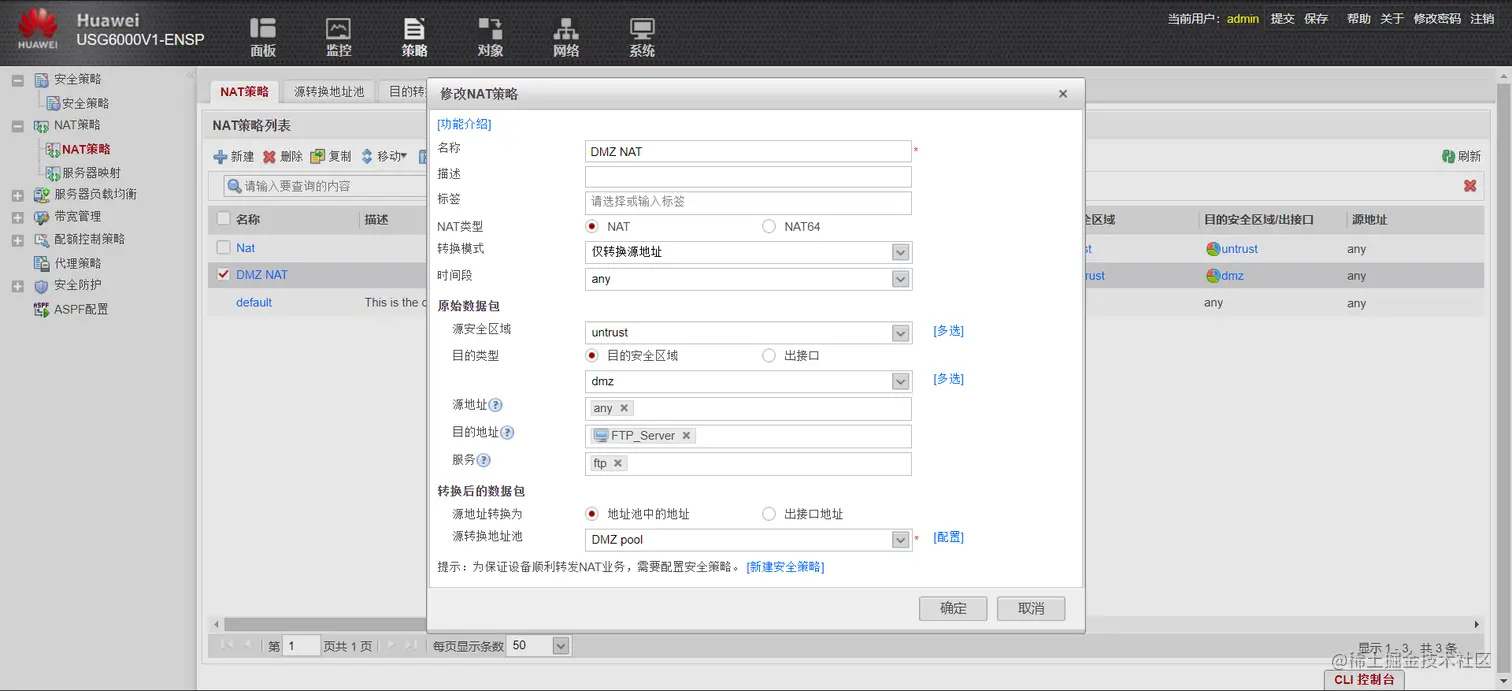This screenshot has width=1512, height=691.
Task: Open the 源转换地址池 DMZ pool dropdown
Action: (x=899, y=537)
